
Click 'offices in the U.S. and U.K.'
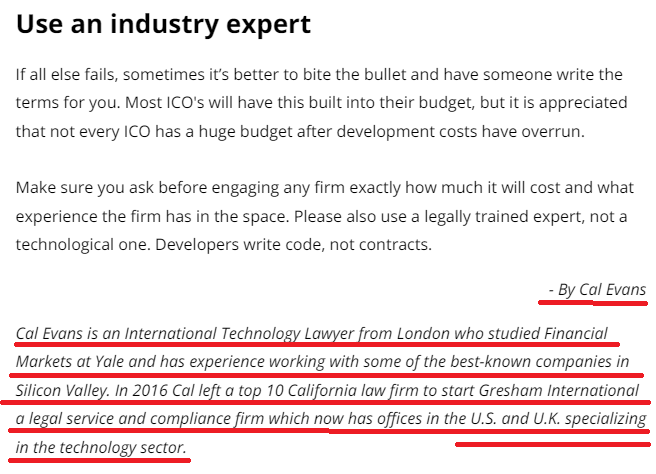[469, 419]
